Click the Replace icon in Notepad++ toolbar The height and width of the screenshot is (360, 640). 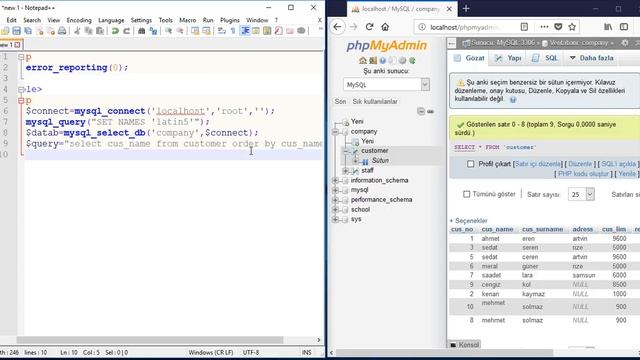point(153,31)
